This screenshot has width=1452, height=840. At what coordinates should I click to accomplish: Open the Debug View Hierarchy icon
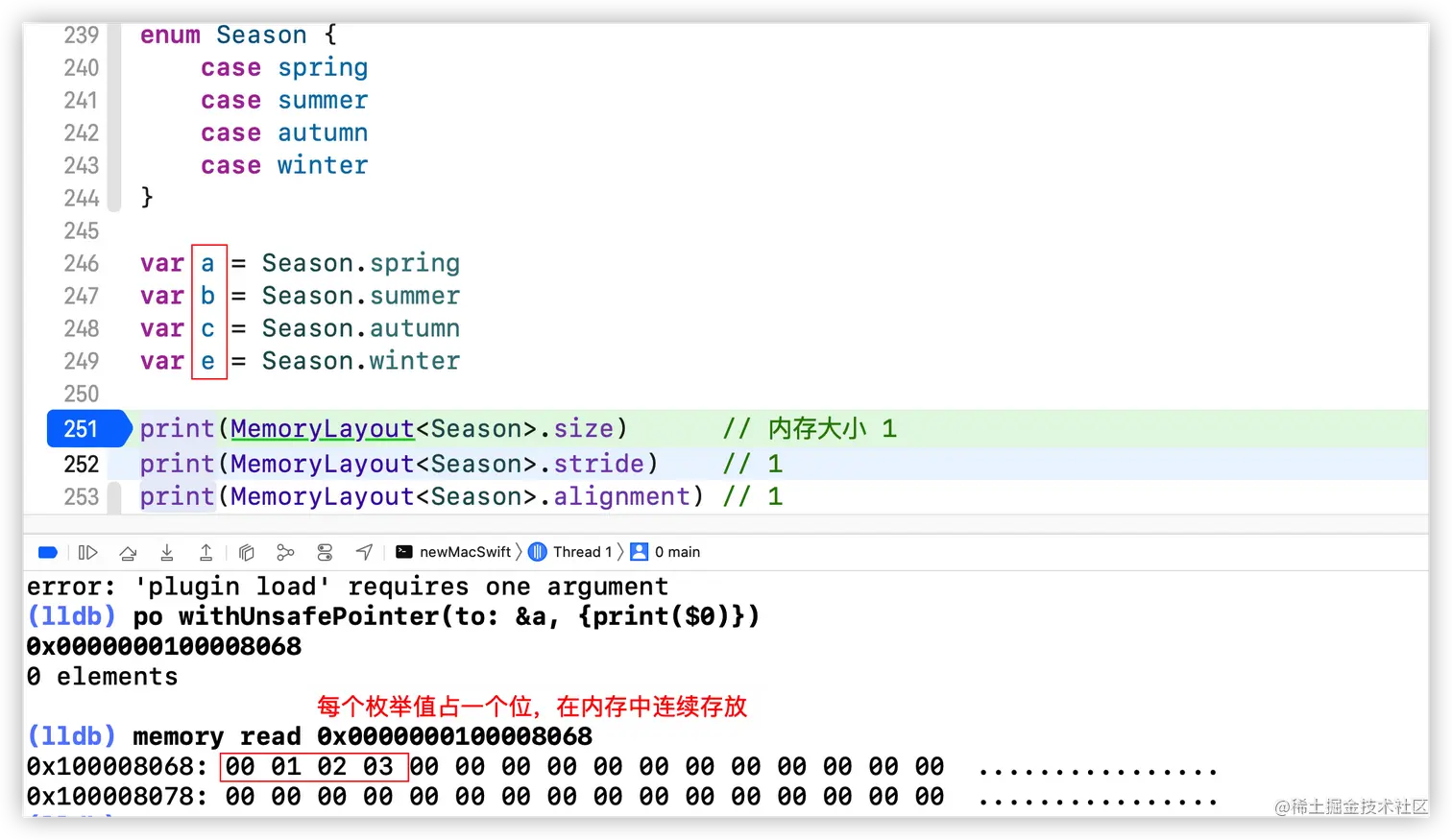tap(246, 552)
